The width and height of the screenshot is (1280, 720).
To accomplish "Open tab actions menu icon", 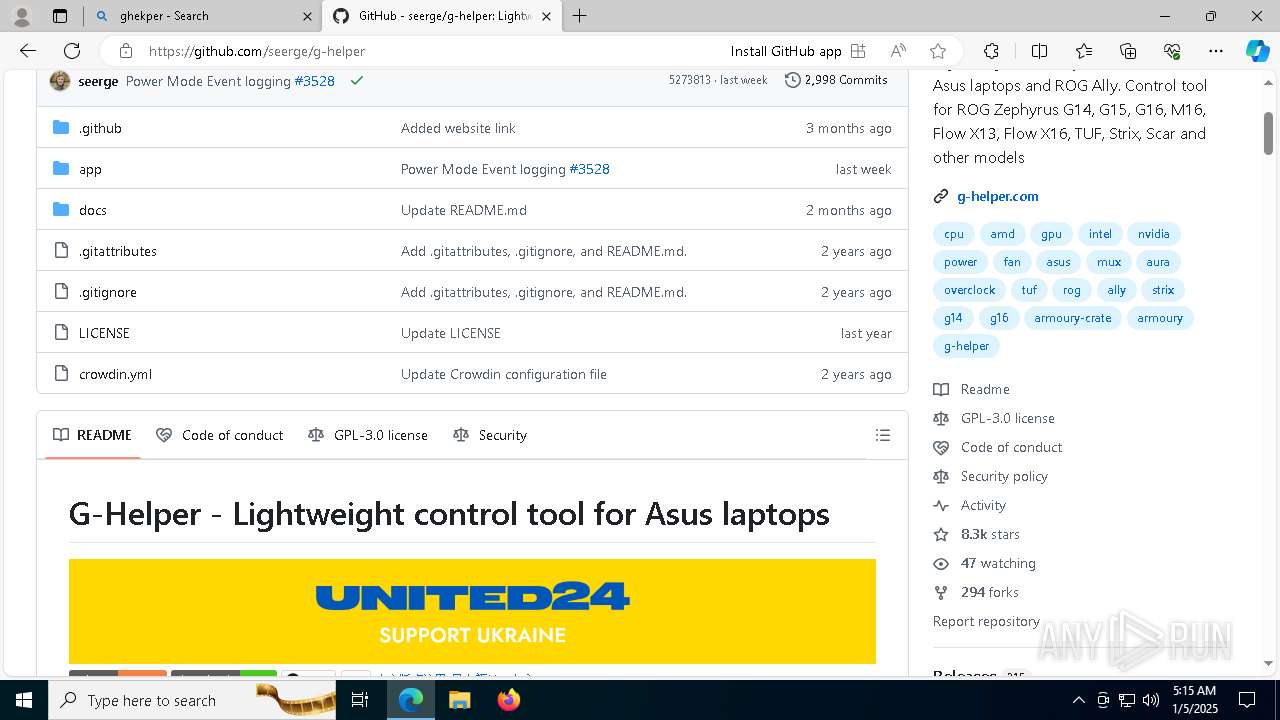I will pyautogui.click(x=60, y=16).
